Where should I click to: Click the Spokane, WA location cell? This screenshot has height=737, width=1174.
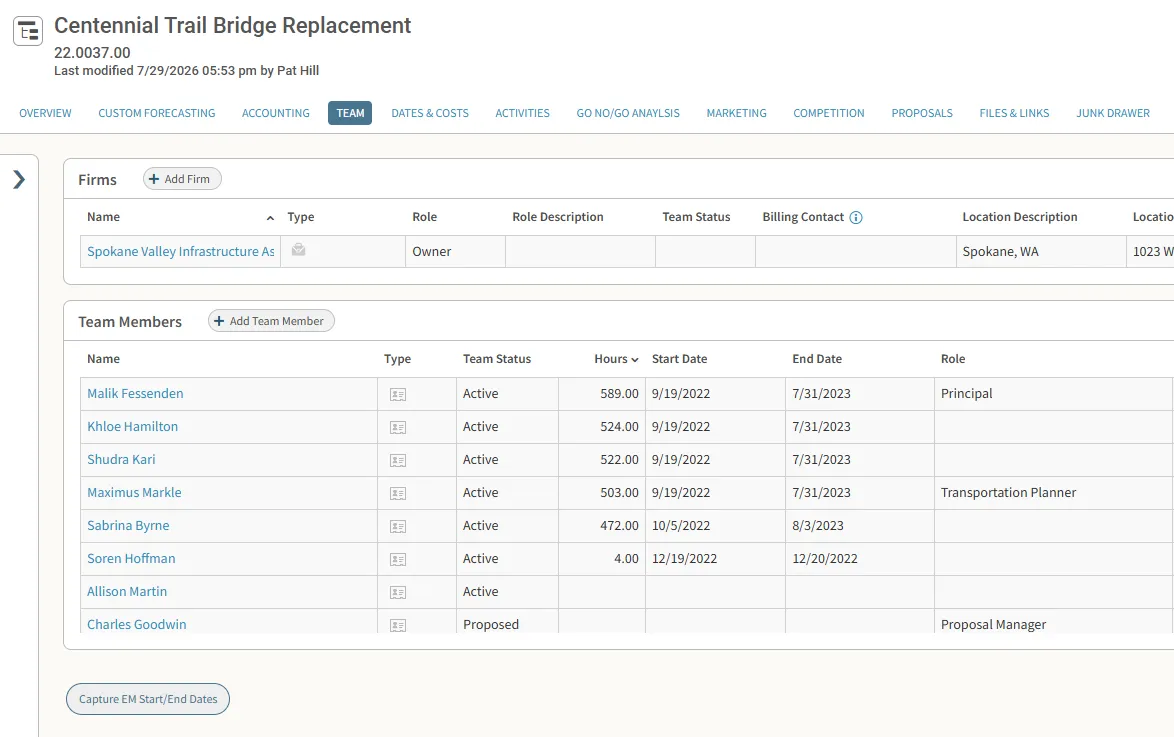tap(1041, 252)
